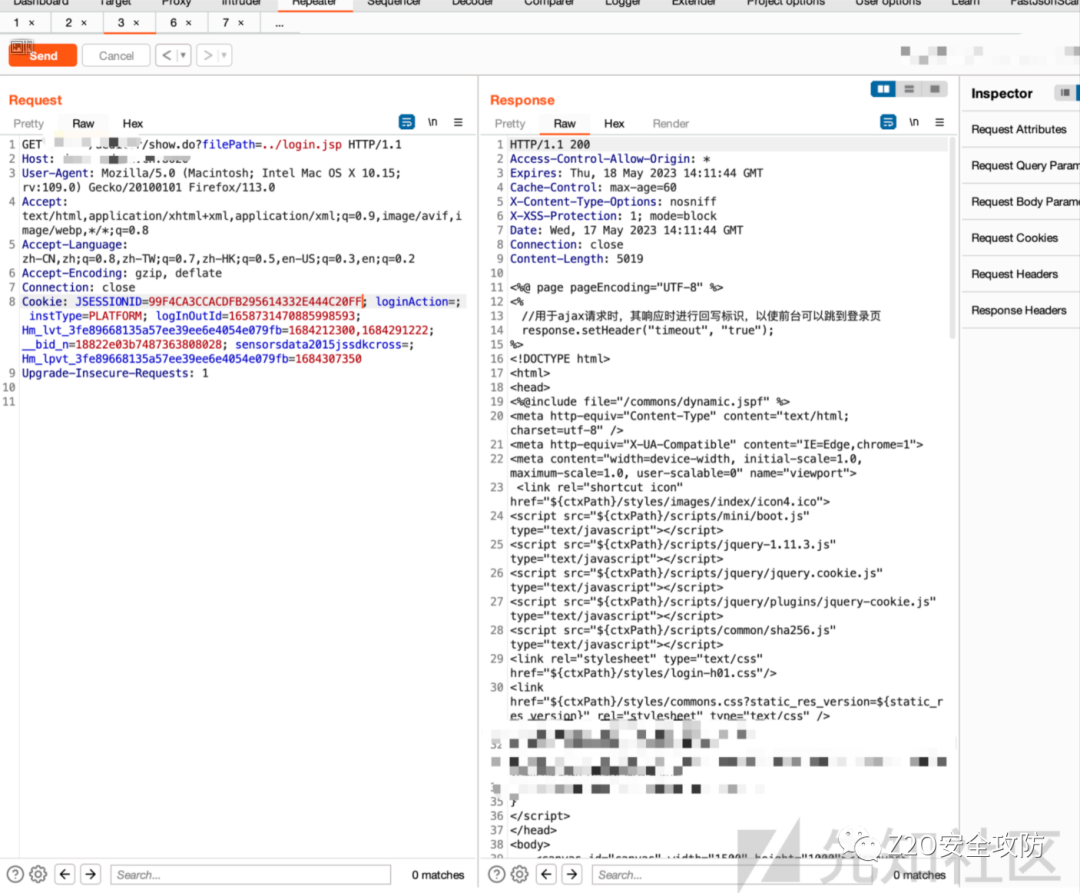Click the orange Send button
Image resolution: width=1080 pixels, height=893 pixels.
click(43, 55)
